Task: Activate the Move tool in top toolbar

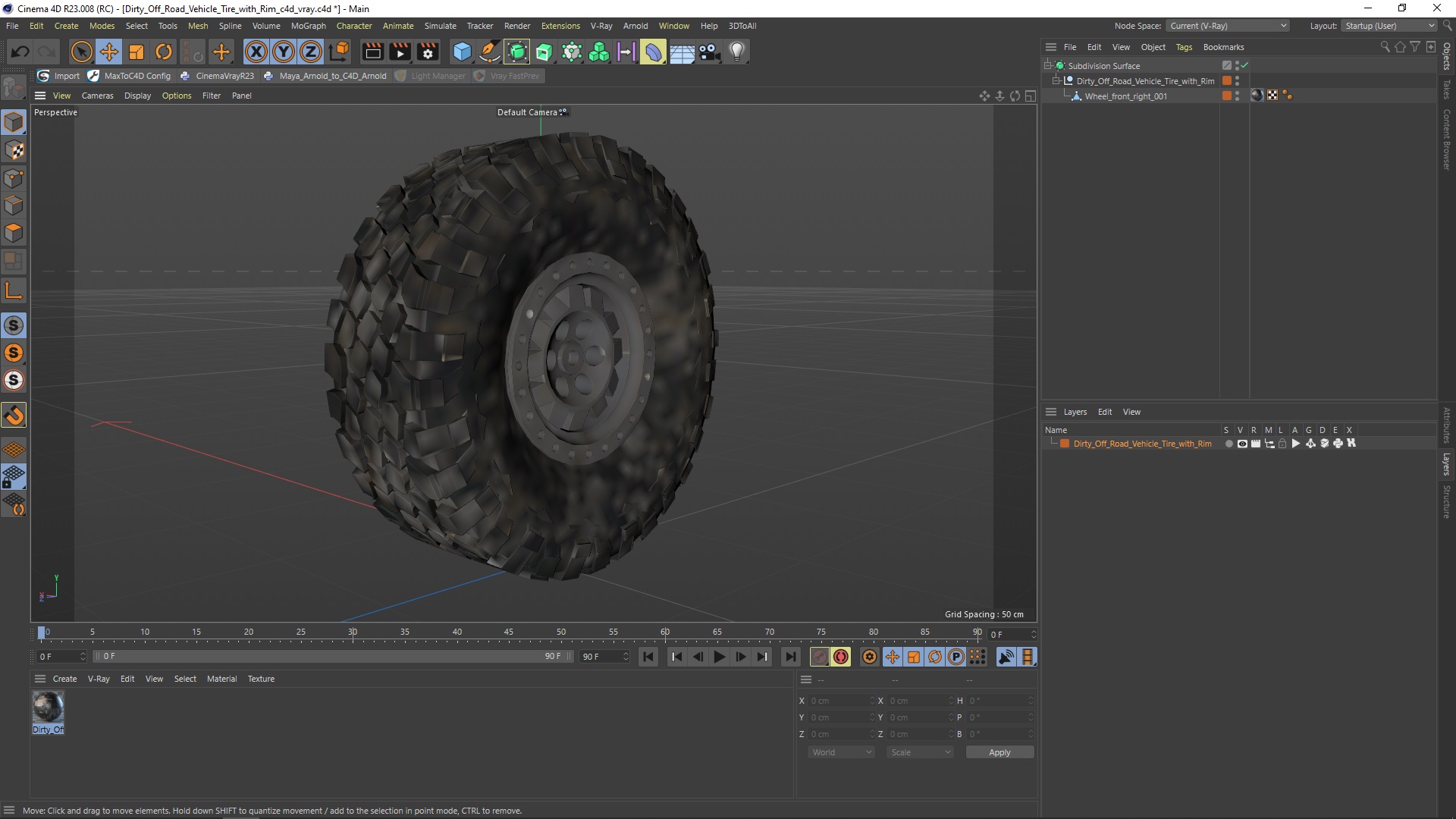Action: pos(109,52)
